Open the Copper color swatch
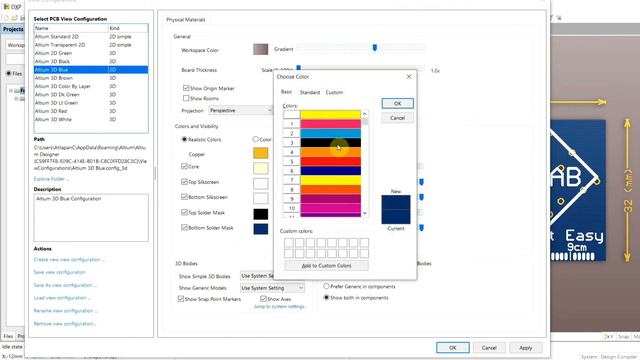Image resolution: width=640 pixels, height=360 pixels. click(260, 153)
